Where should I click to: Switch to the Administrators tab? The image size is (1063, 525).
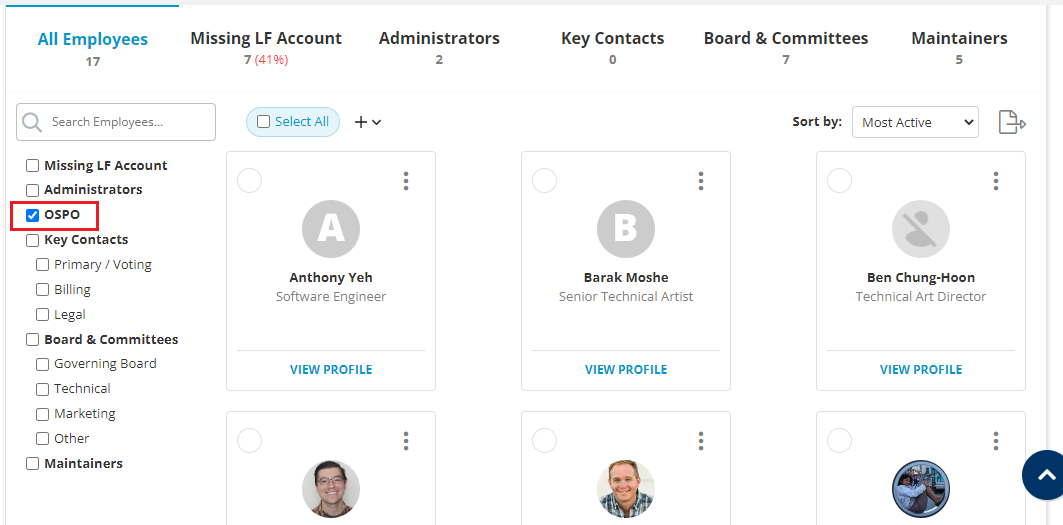(x=439, y=39)
